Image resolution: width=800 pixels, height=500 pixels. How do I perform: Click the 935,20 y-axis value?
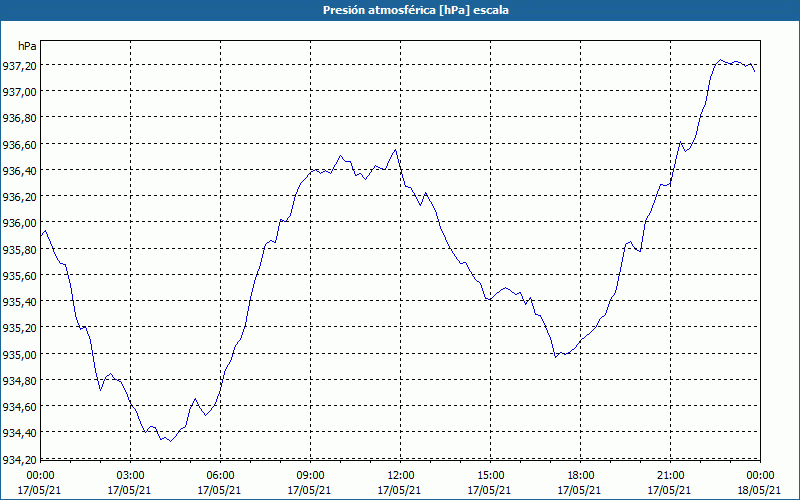click(20, 328)
